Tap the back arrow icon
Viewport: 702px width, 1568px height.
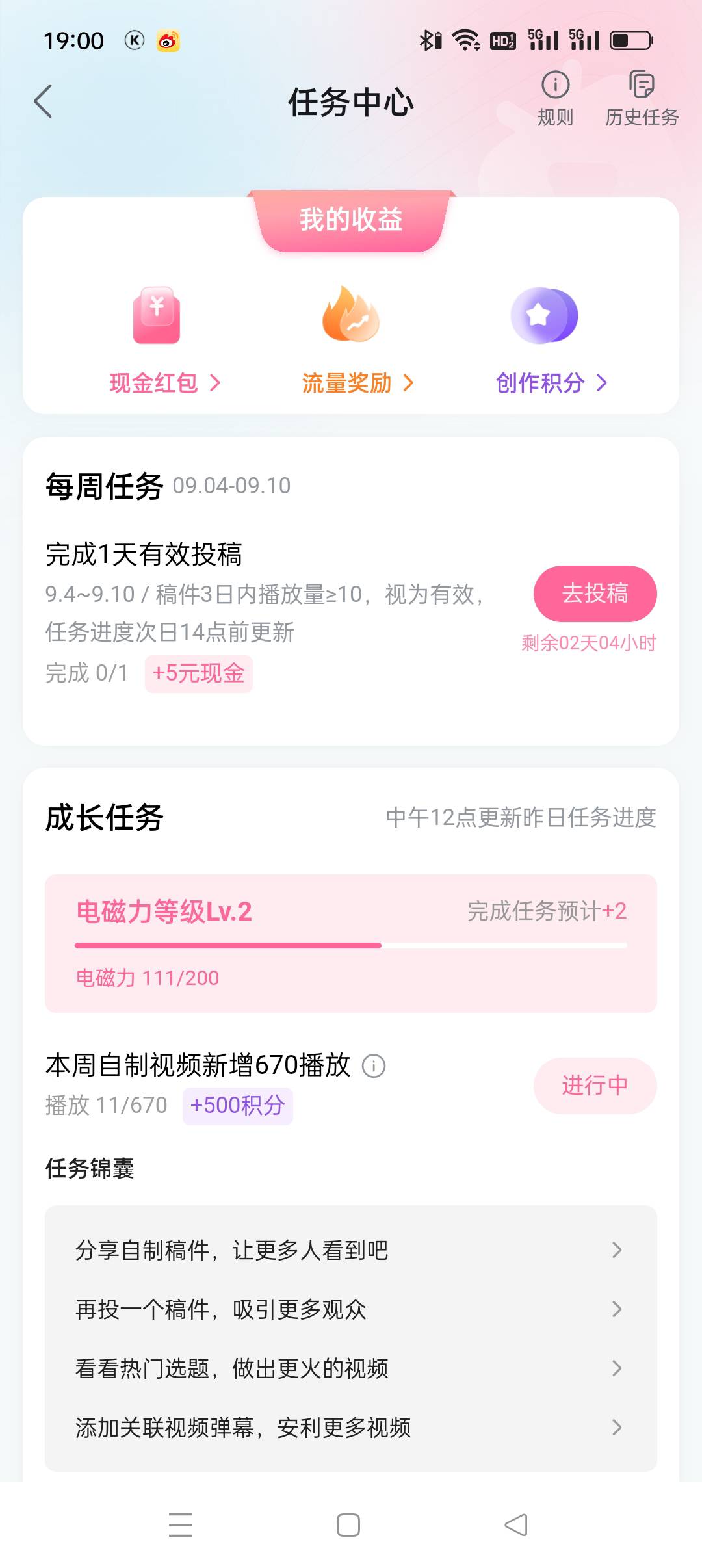click(43, 101)
